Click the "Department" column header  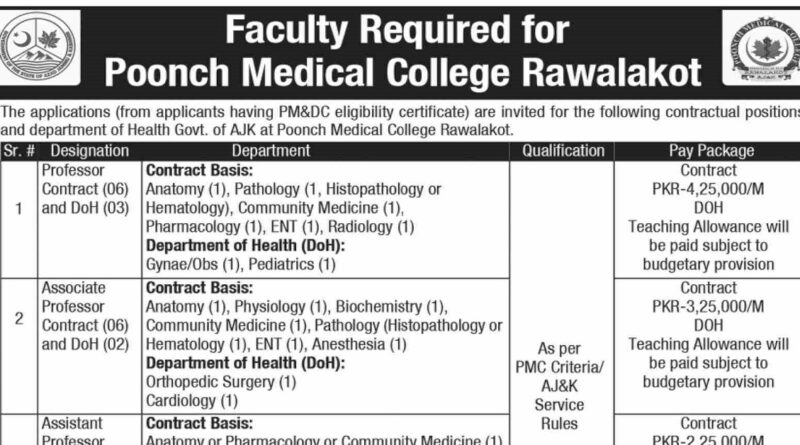[x=324, y=151]
